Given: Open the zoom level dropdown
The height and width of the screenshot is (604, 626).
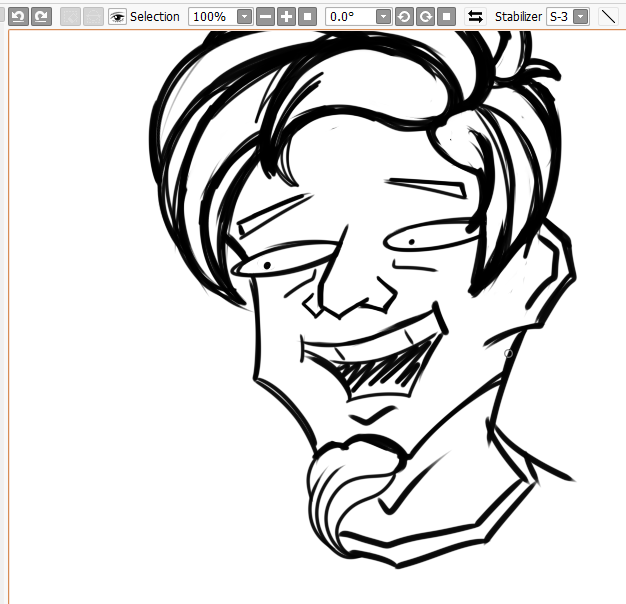Looking at the screenshot, I should click(x=244, y=17).
